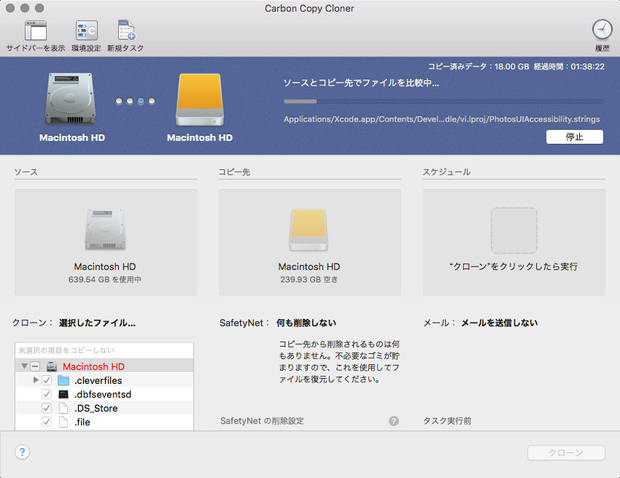620x478 pixels.
Task: Create a 新規タスク new task
Action: pos(126,31)
